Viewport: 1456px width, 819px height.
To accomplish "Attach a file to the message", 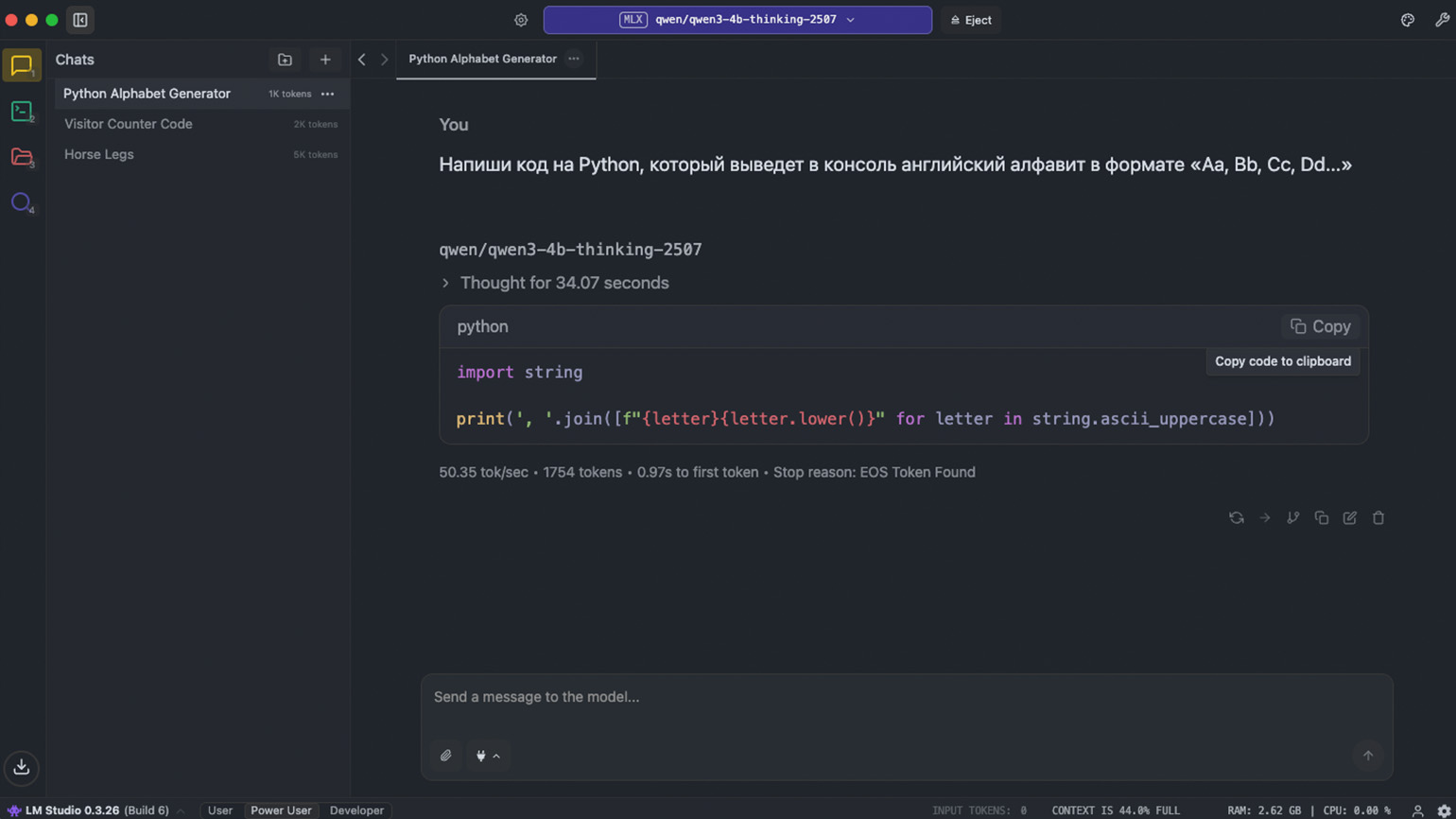I will [446, 756].
